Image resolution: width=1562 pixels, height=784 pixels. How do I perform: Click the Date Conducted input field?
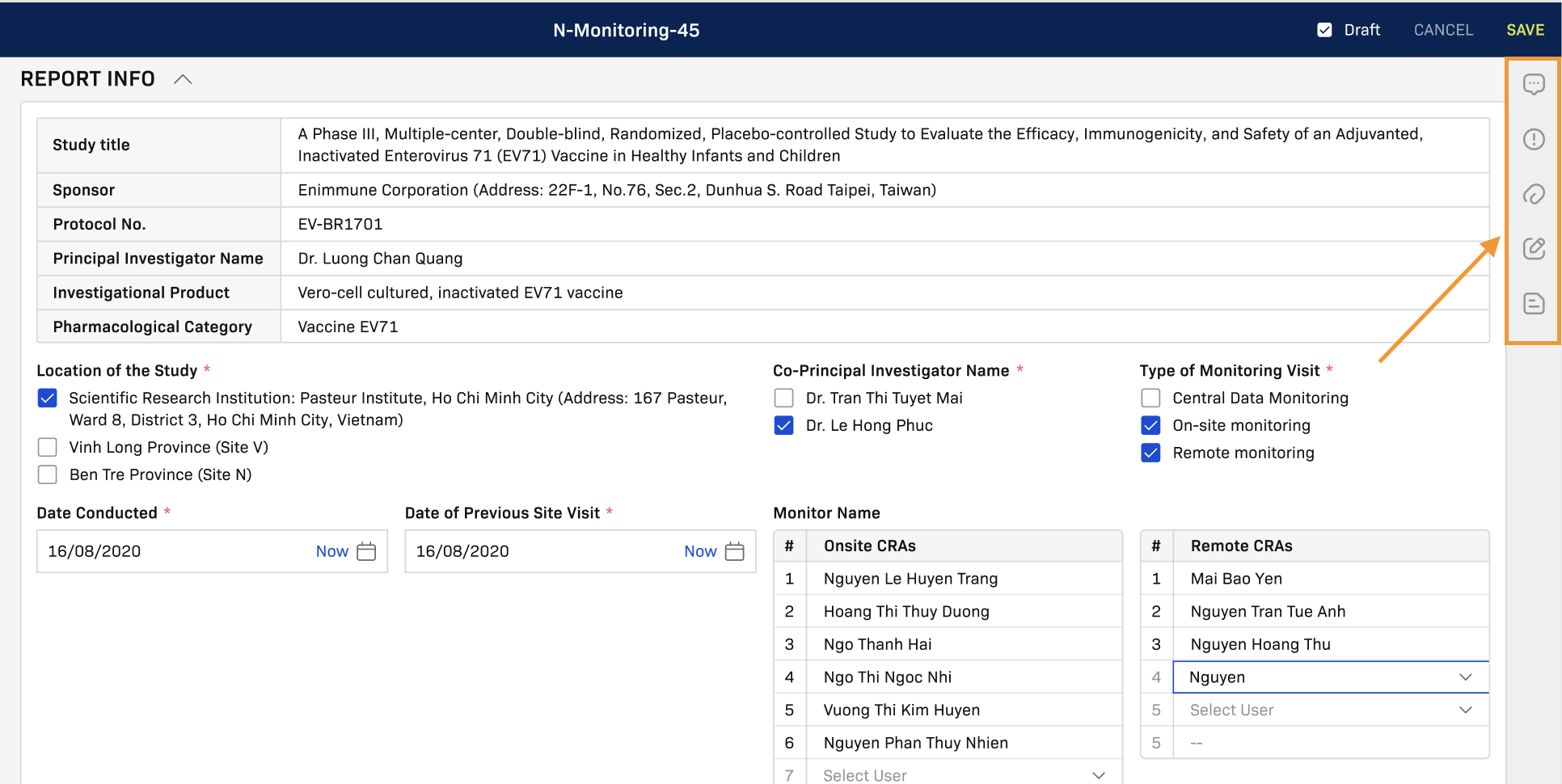[x=212, y=551]
